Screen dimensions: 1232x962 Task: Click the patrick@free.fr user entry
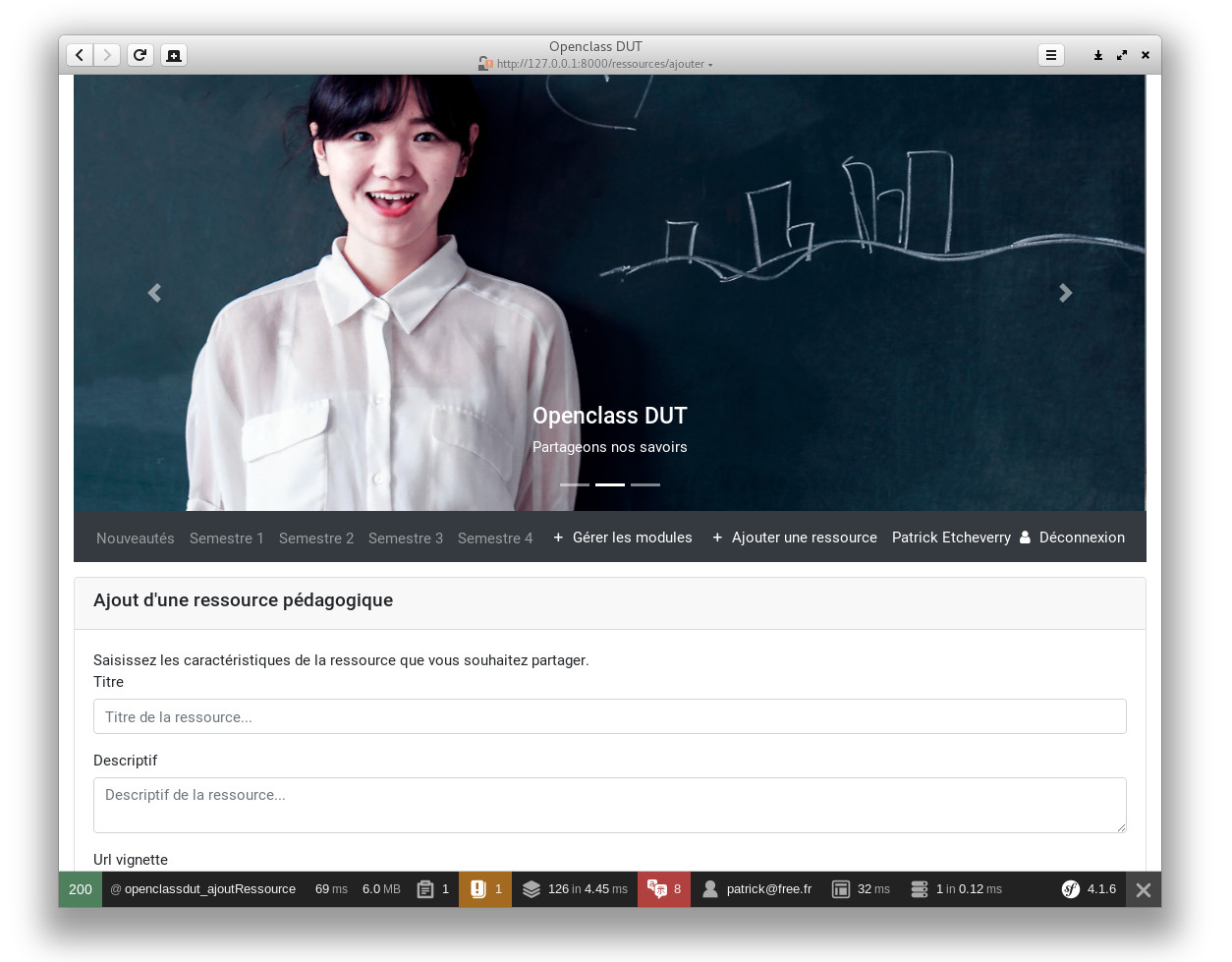(x=769, y=889)
